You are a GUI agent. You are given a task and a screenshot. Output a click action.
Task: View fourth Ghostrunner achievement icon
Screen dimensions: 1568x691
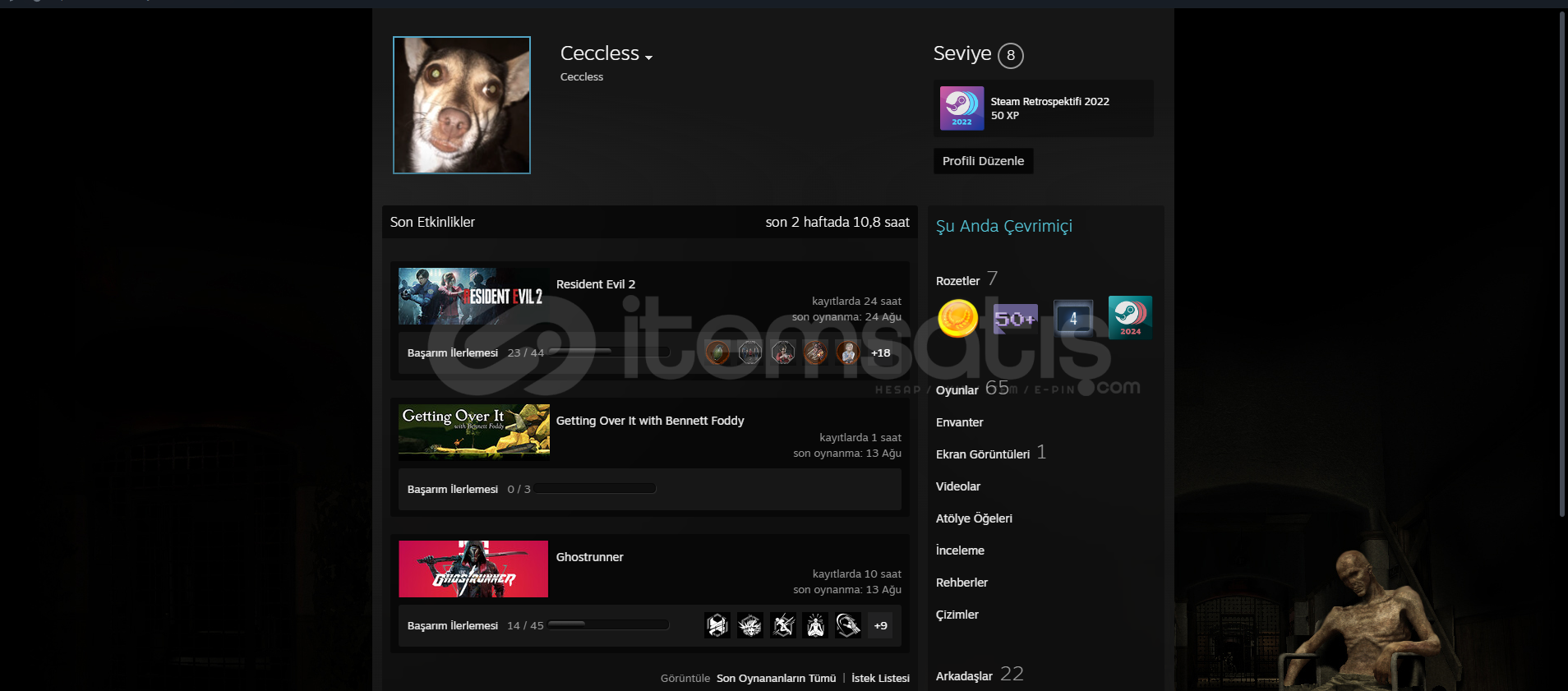(x=815, y=625)
